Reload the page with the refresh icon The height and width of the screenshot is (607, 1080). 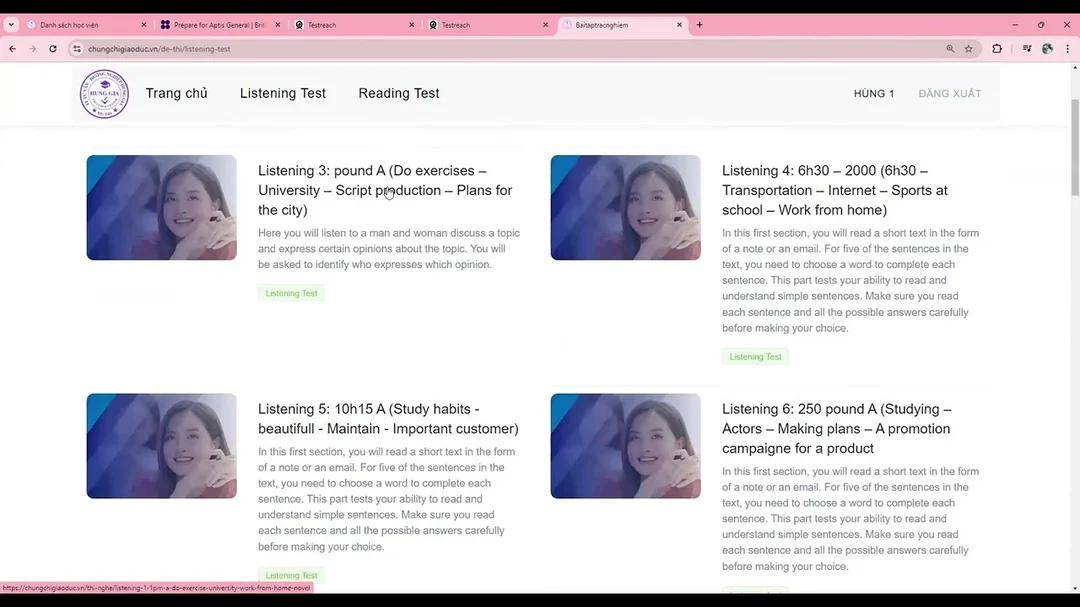53,49
